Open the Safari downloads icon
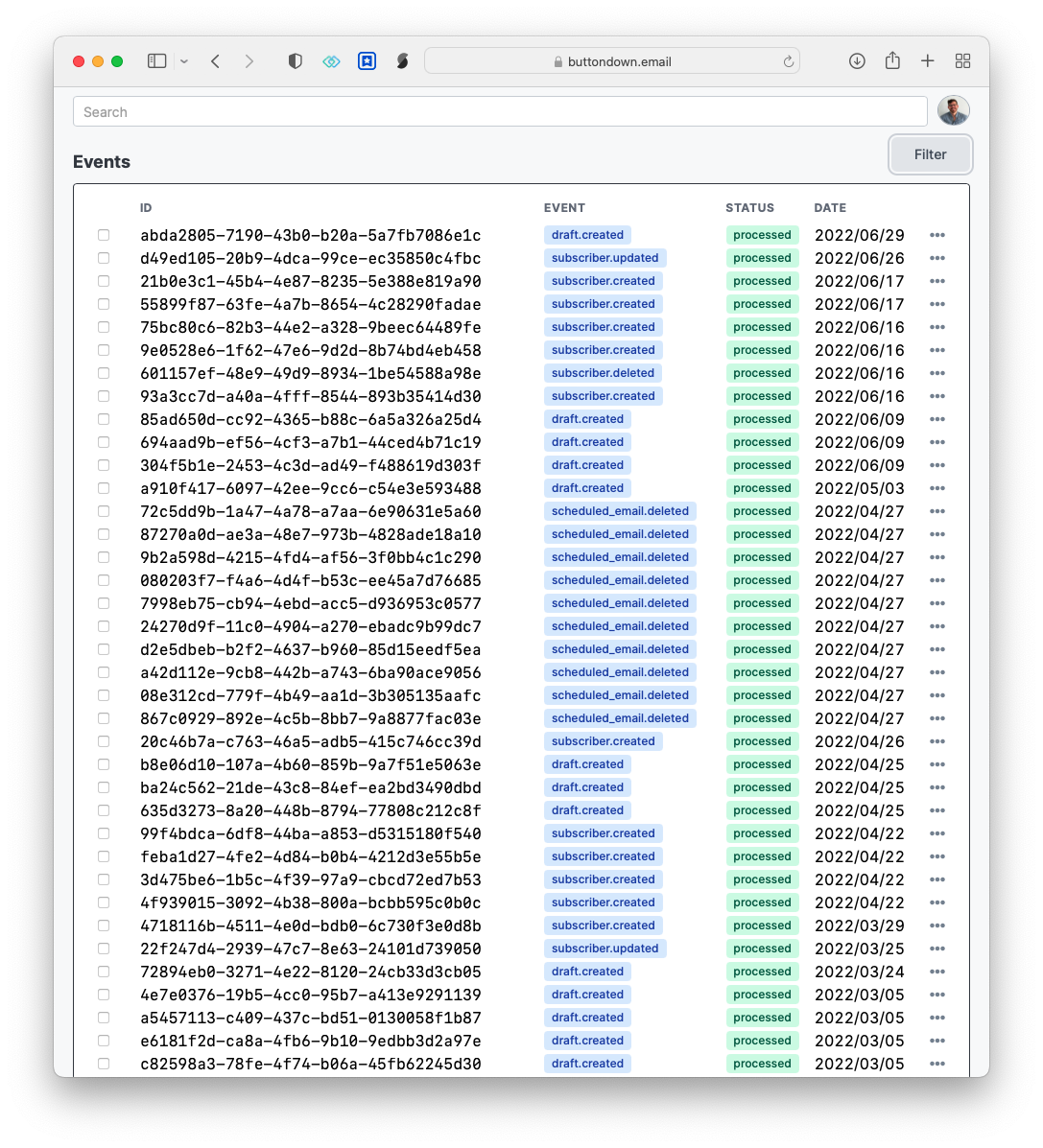1043x1148 pixels. click(x=857, y=61)
